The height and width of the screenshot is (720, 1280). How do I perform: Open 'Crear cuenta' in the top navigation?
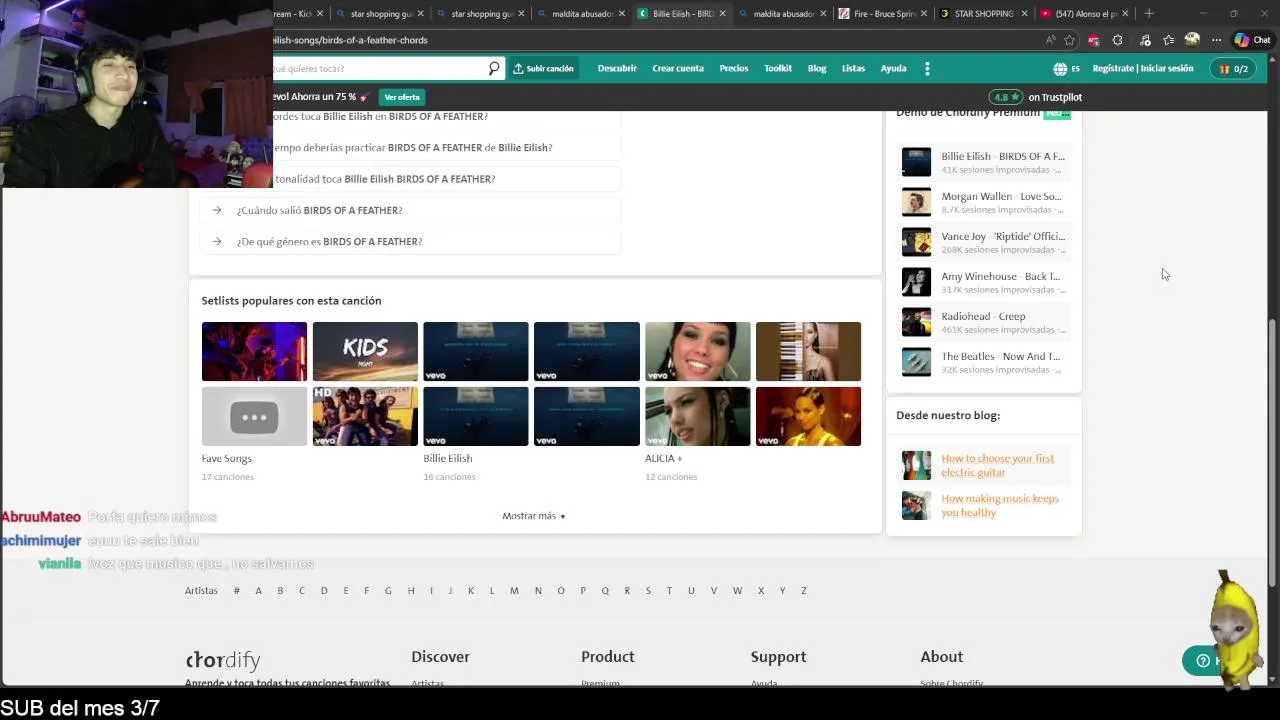pos(678,69)
